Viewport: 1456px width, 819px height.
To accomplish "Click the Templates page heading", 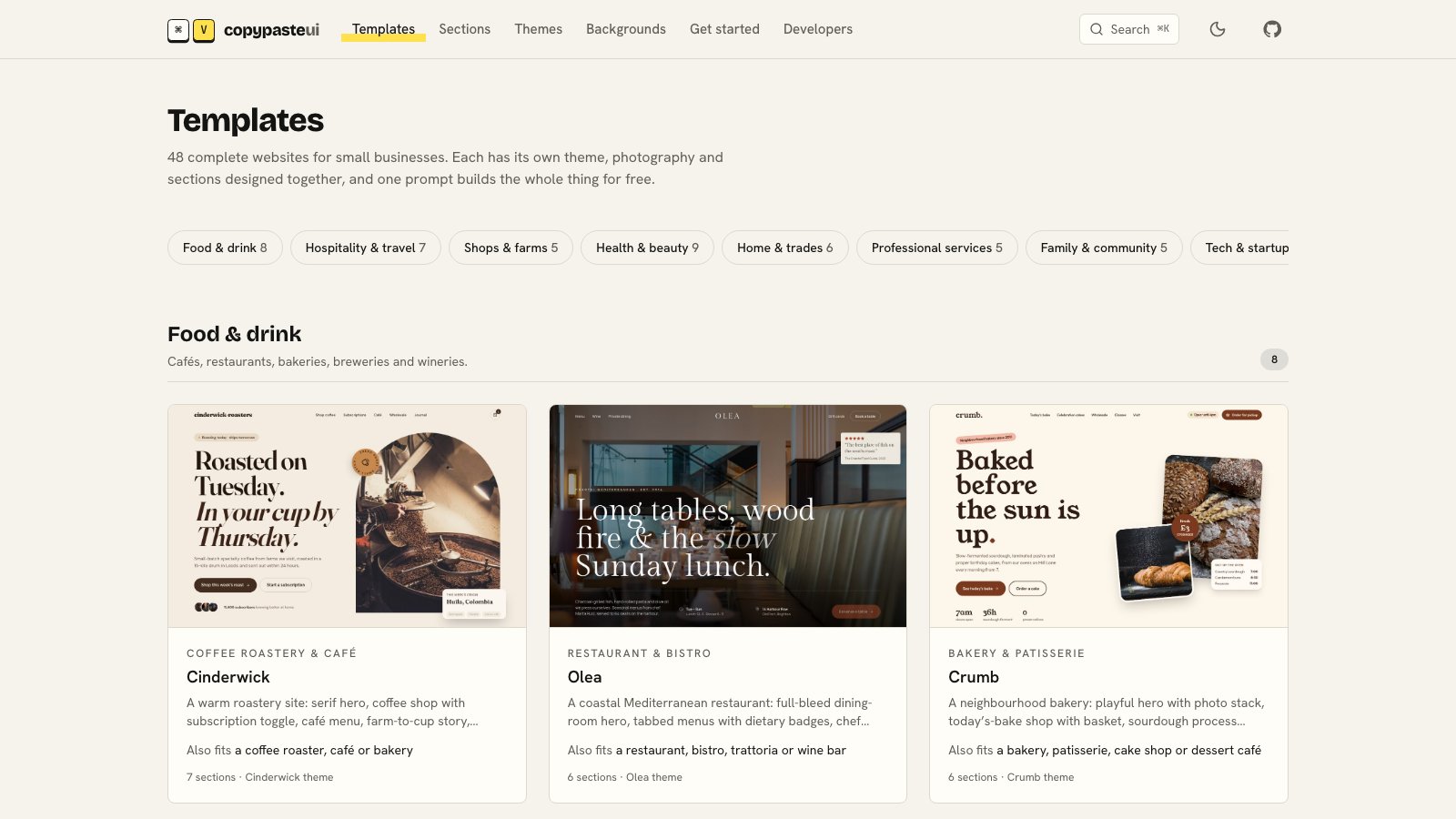I will tap(246, 120).
